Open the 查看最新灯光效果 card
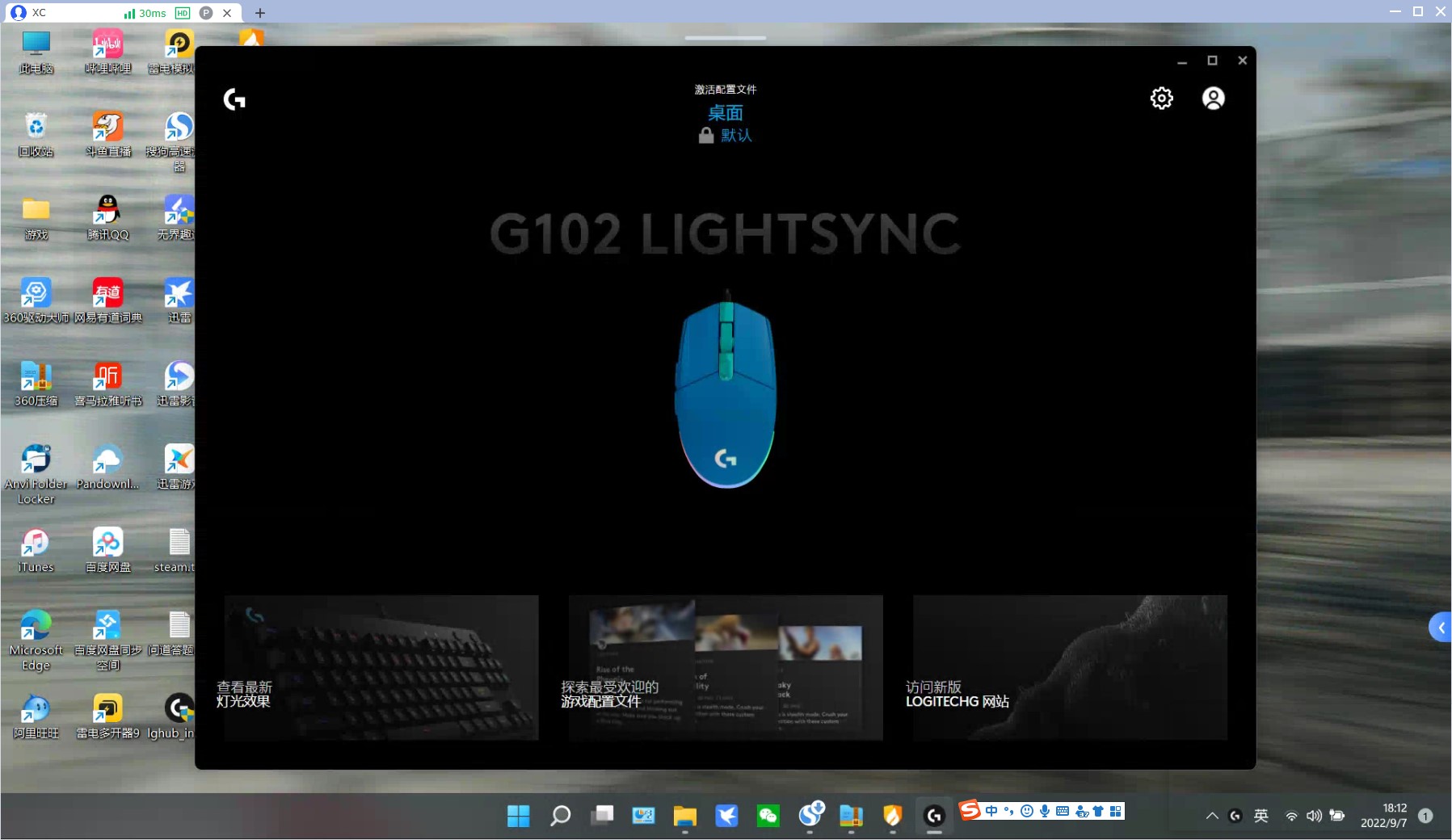 381,668
